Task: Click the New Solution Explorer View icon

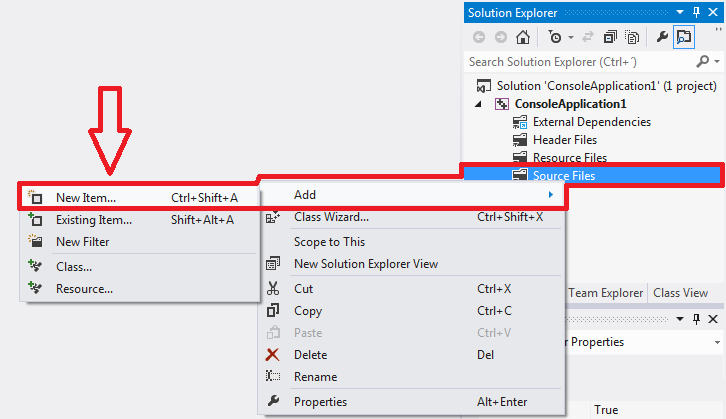Action: point(273,263)
